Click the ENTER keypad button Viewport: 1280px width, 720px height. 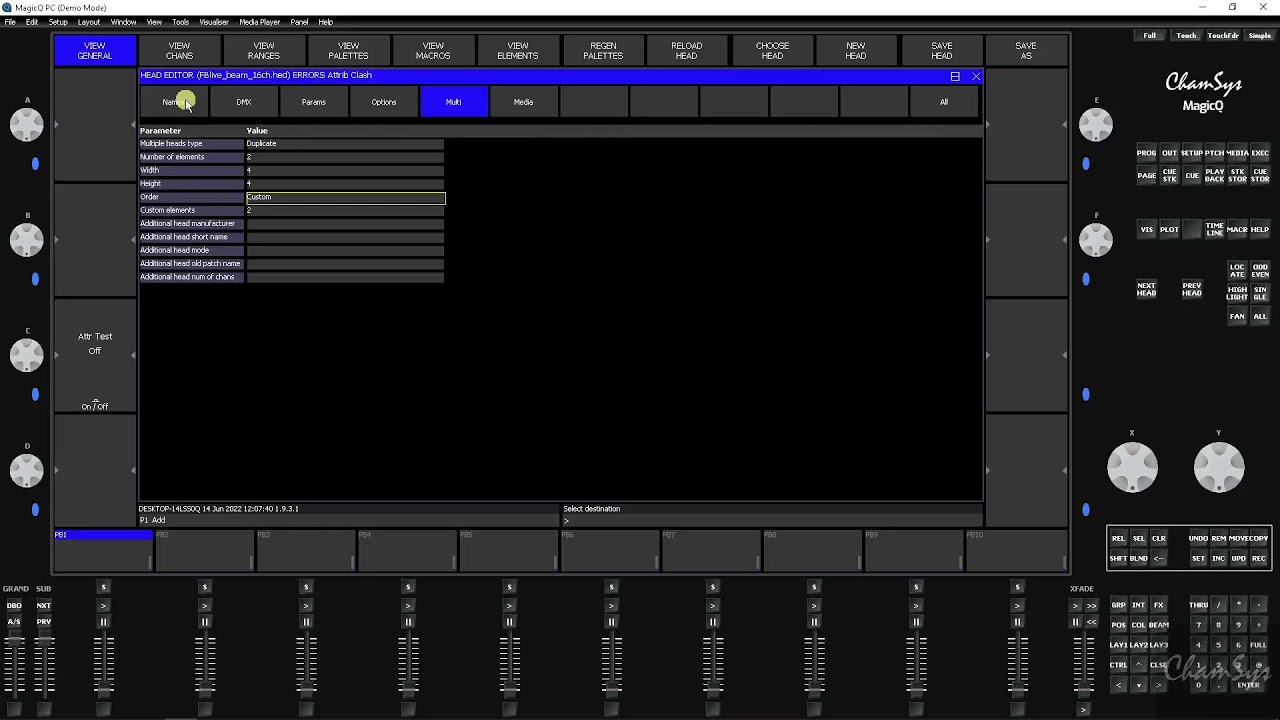click(1249, 685)
